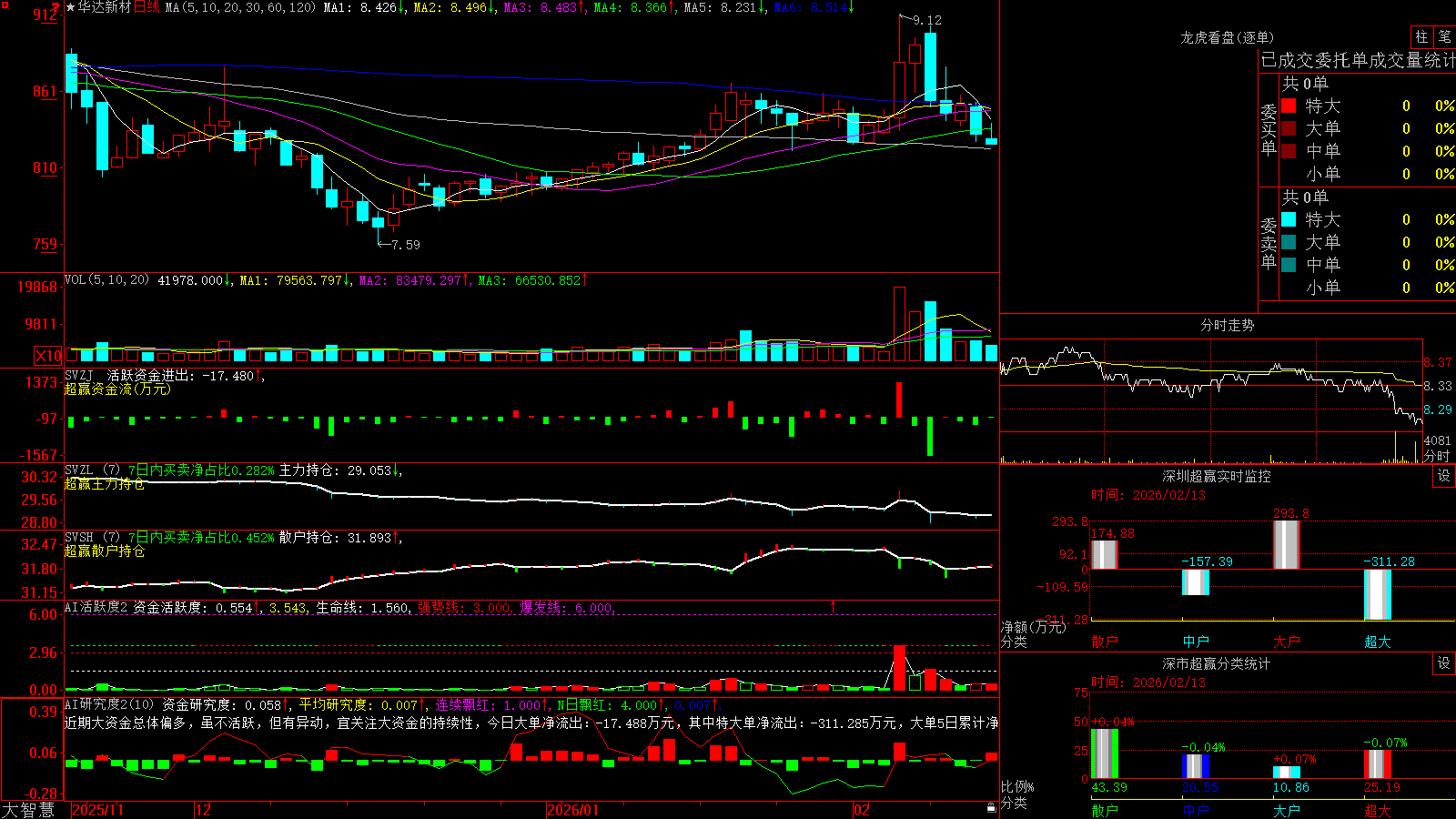Click the 爆发线: 6.000 label
Image resolution: width=1456 pixels, height=819 pixels.
(567, 607)
